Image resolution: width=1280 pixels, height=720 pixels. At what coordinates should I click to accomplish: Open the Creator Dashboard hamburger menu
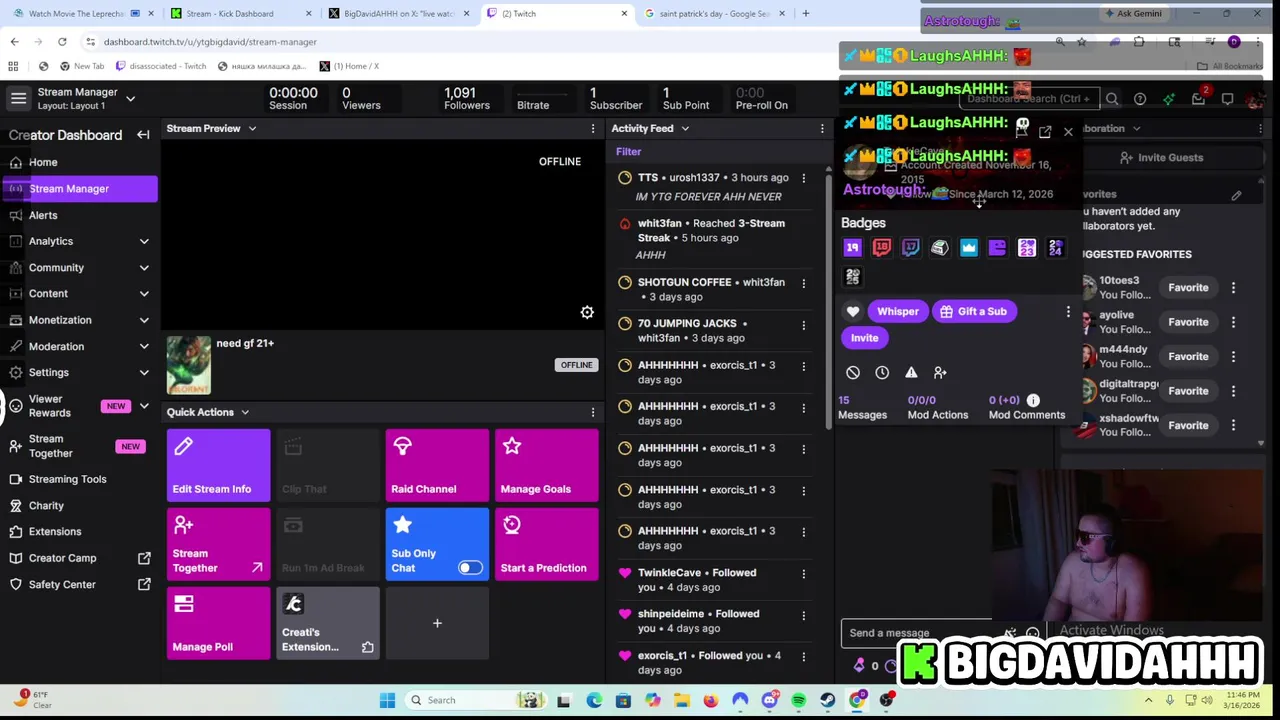pyautogui.click(x=18, y=98)
